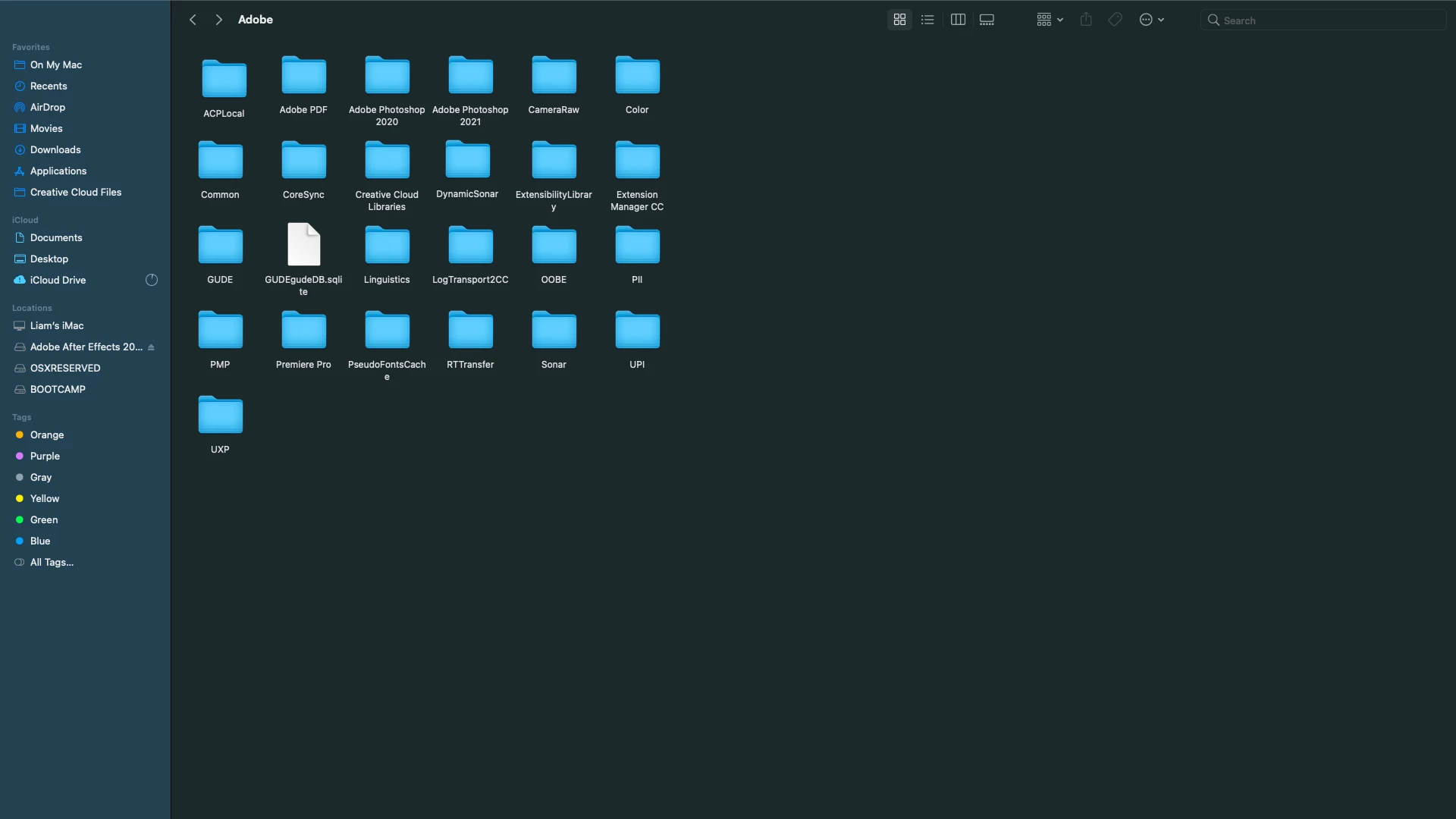Screen dimensions: 1456x819
Task: Go back with the left chevron
Action: 193,20
